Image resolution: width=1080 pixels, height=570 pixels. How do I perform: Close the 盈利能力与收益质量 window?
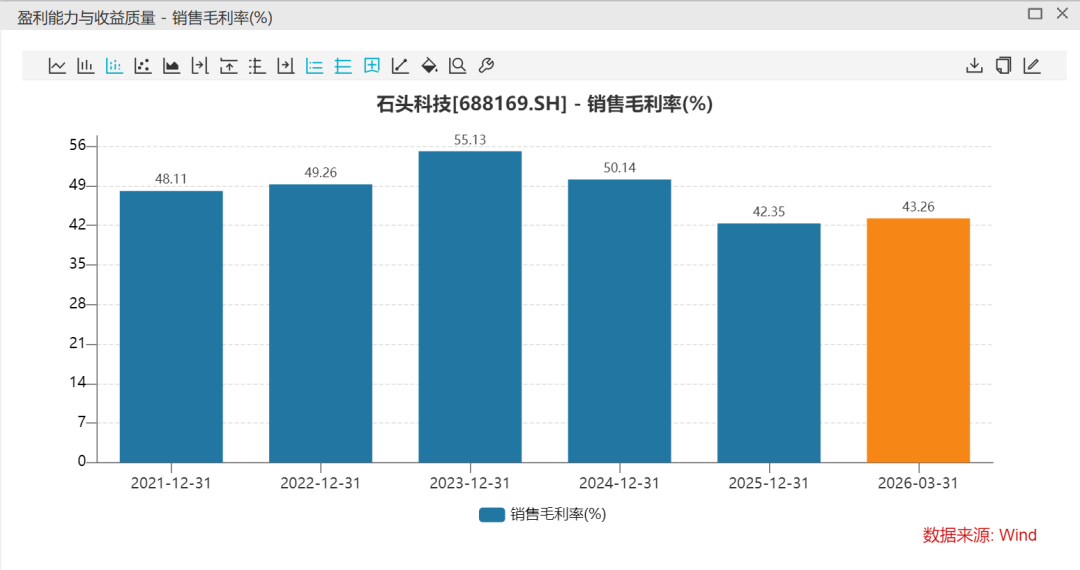pyautogui.click(x=1062, y=14)
